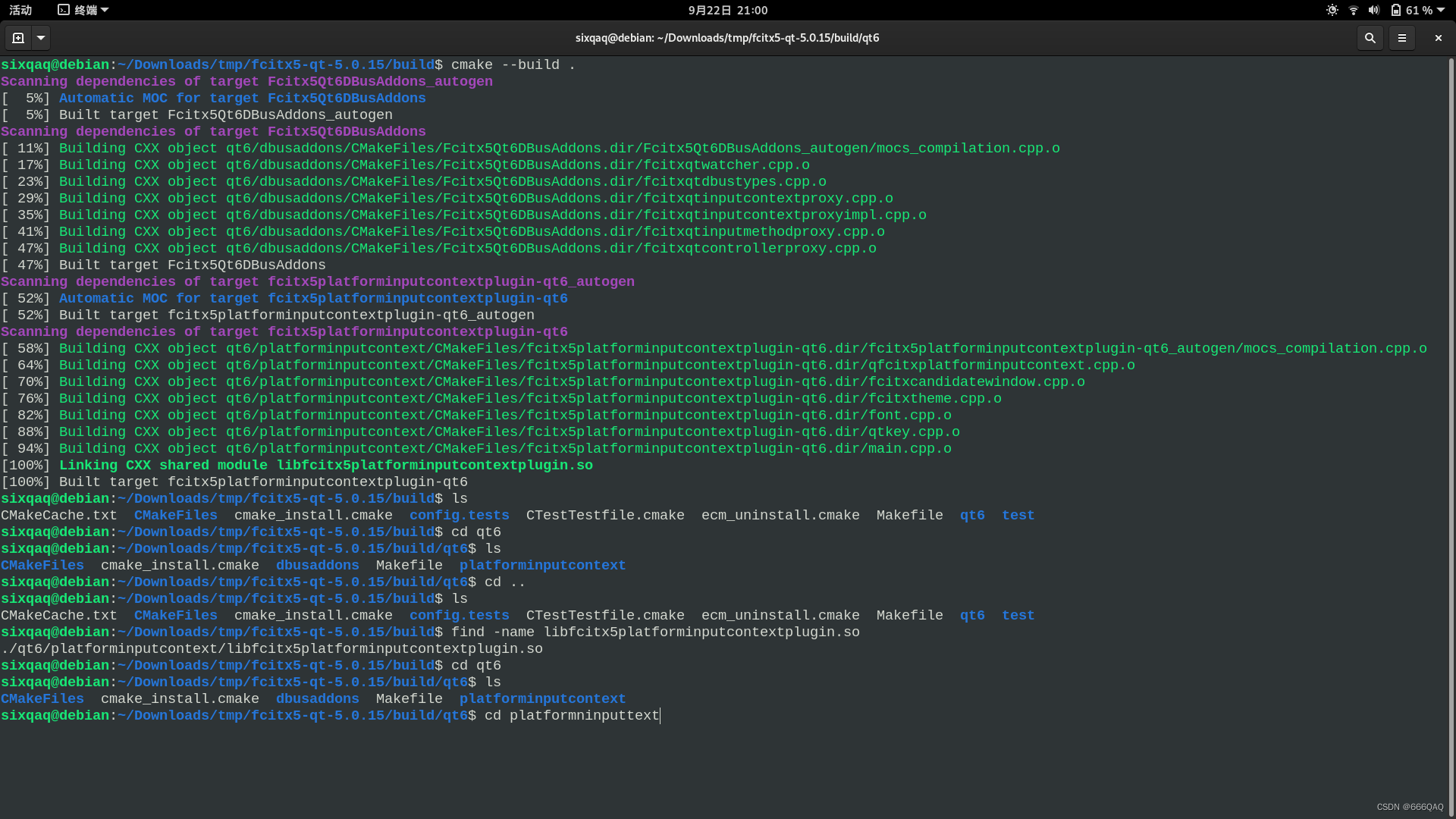The width and height of the screenshot is (1456, 819).
Task: Open the terminal hamburger menu
Action: 1401,38
